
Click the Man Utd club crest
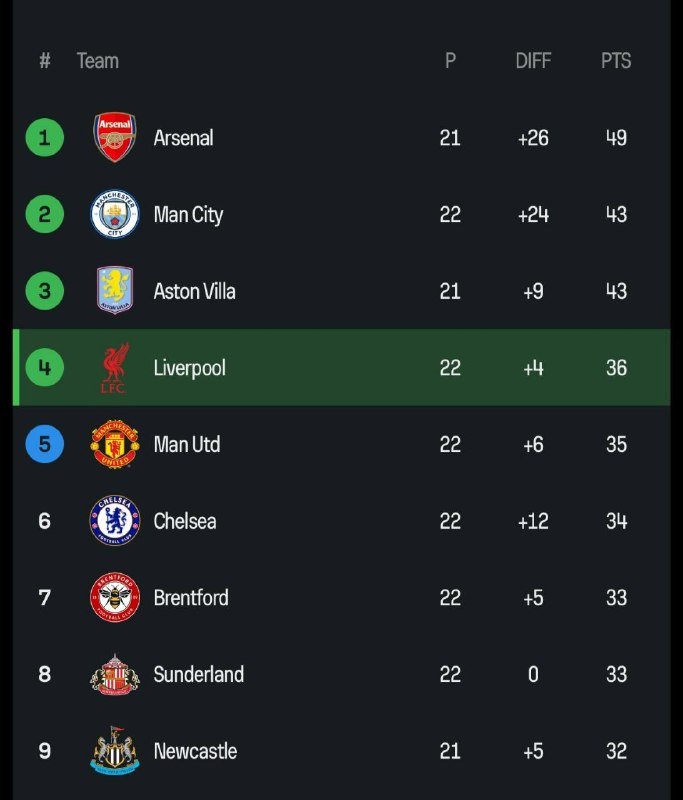[x=115, y=444]
